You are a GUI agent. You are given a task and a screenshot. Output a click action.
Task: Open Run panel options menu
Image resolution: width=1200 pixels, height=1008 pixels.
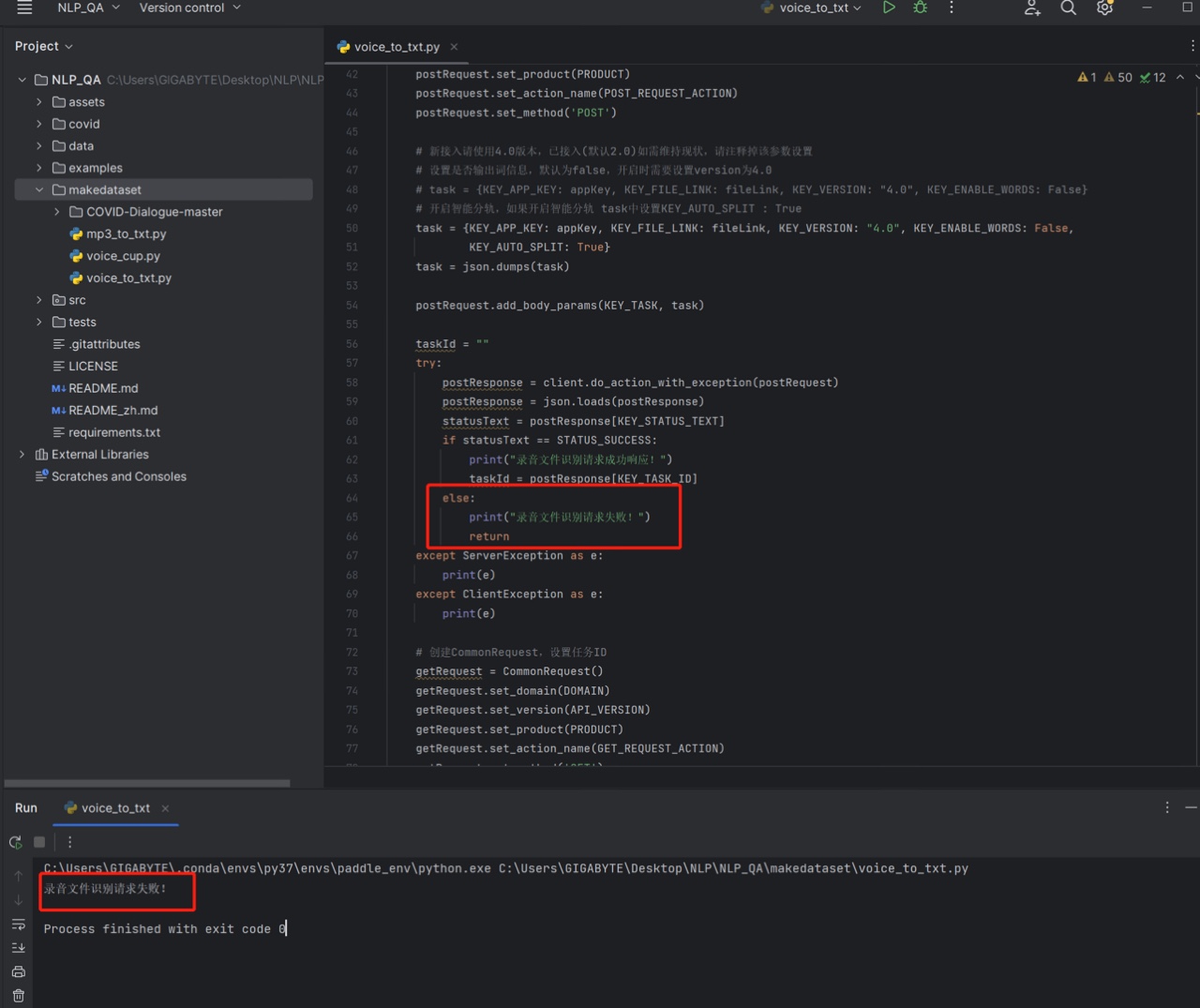tap(1167, 807)
